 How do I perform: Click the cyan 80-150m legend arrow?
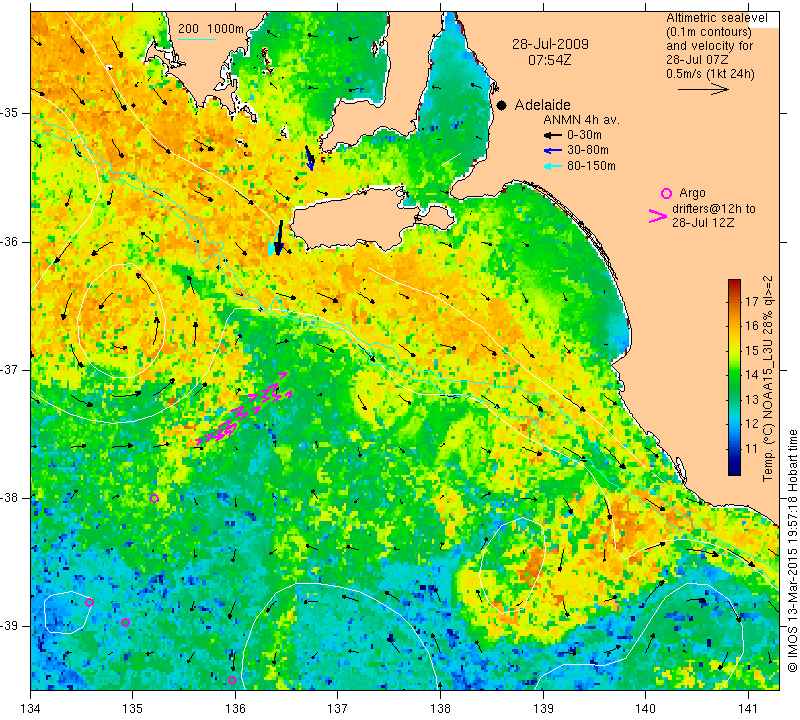coord(553,166)
